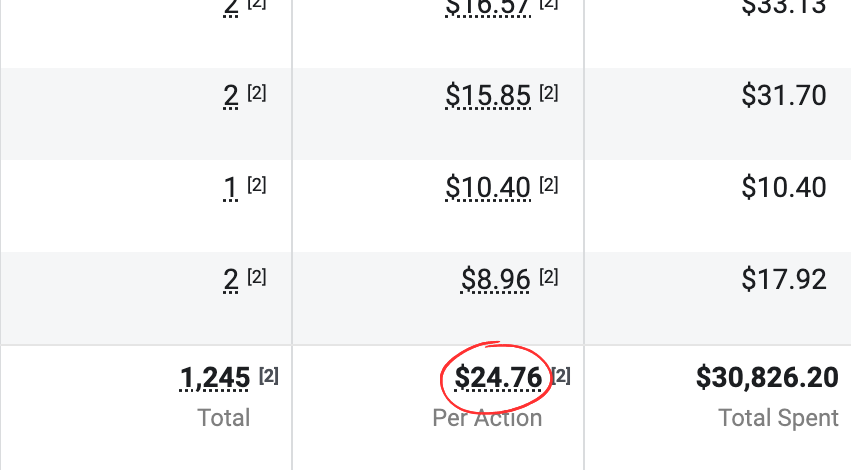Open footnote [2] beside count in $8.96 row

pos(257,277)
